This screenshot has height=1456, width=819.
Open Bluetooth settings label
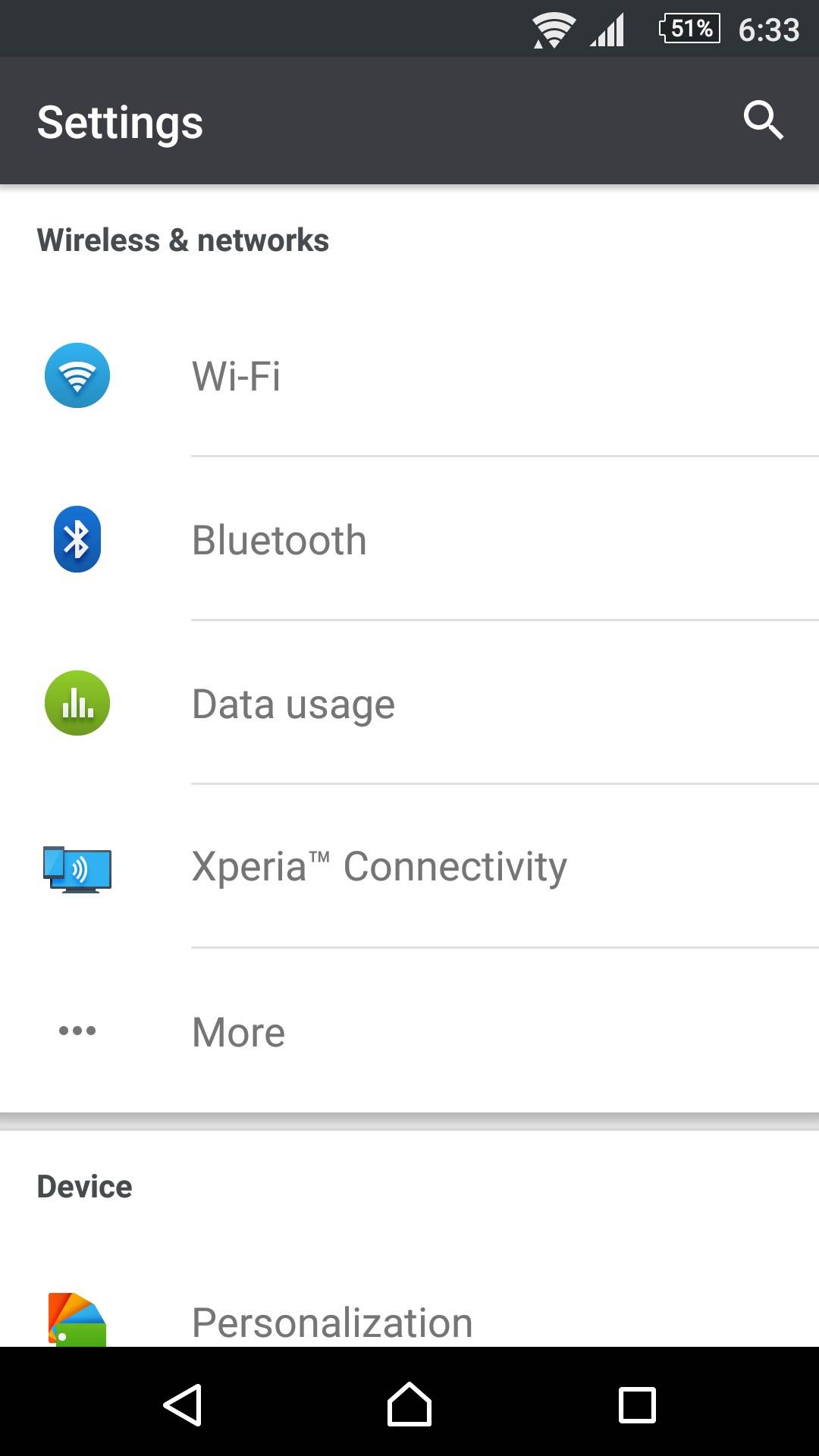click(x=279, y=540)
